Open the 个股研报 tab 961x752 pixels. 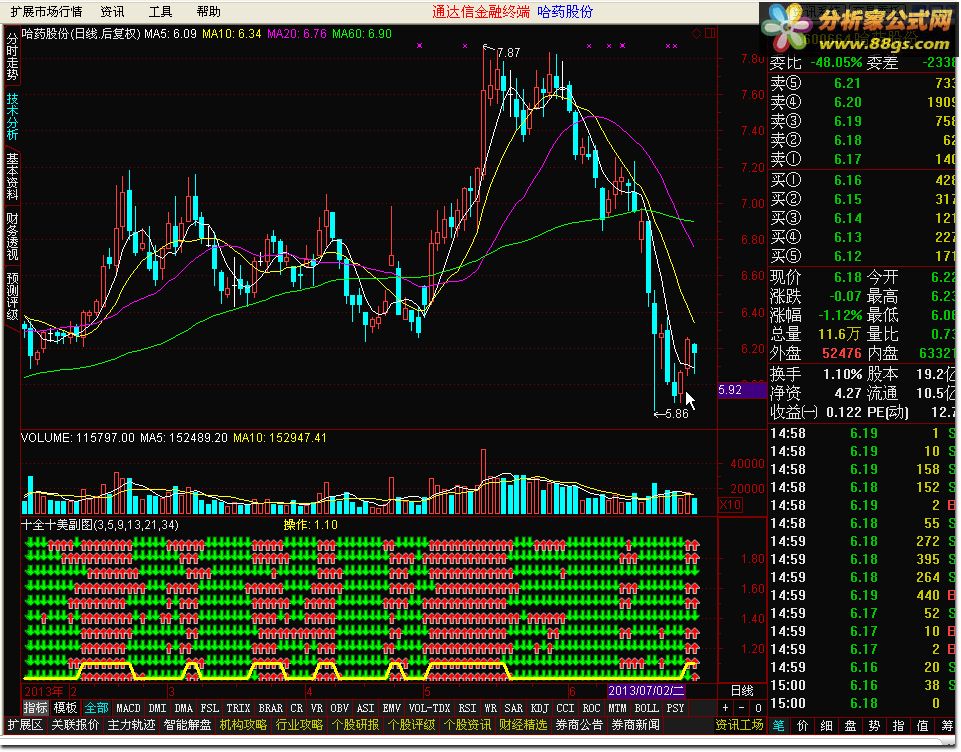pyautogui.click(x=355, y=725)
